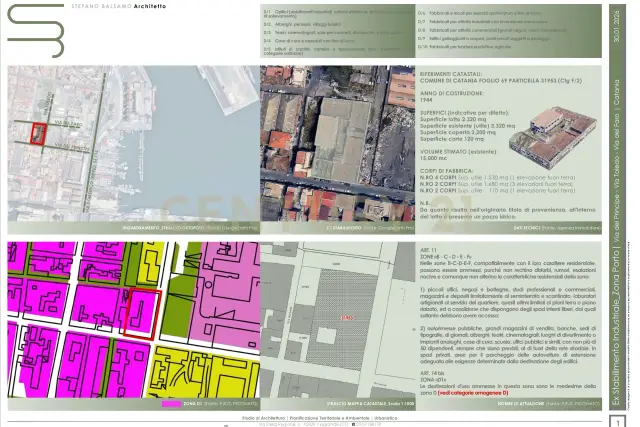The height and width of the screenshot is (427, 640).
Task: Click the red site marker on location map
Action: click(x=39, y=133)
